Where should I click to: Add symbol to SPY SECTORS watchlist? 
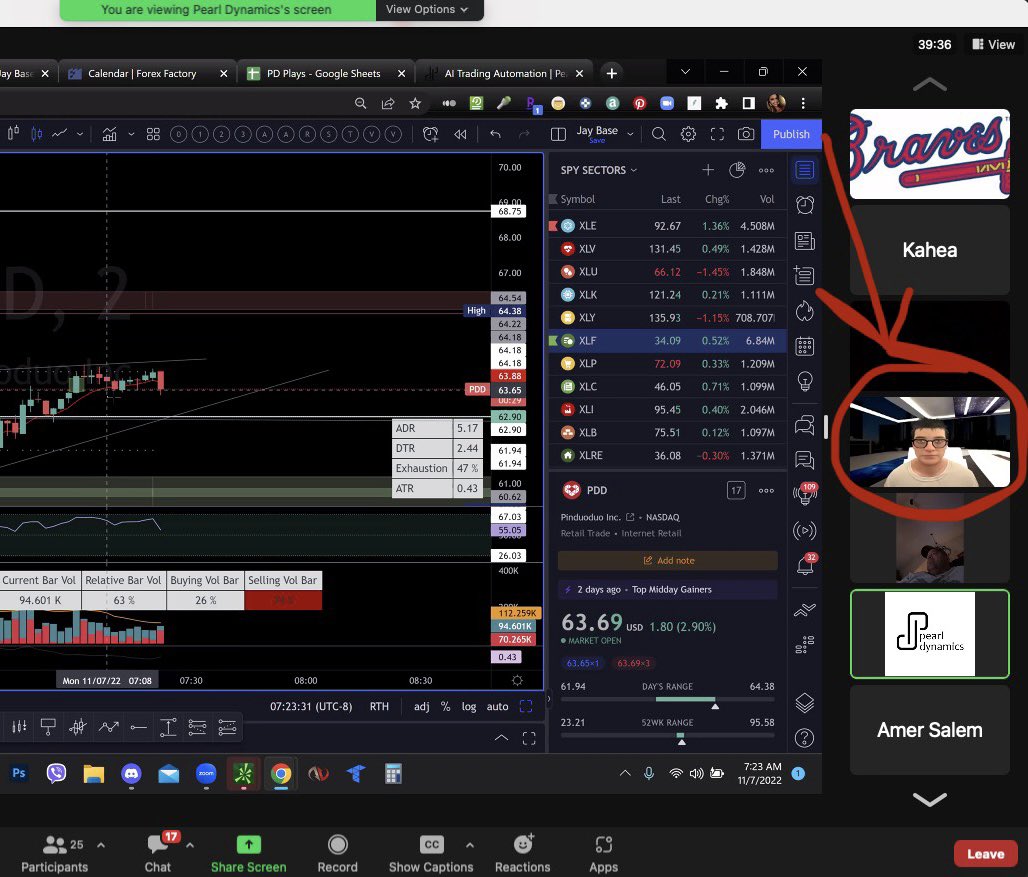coord(708,170)
